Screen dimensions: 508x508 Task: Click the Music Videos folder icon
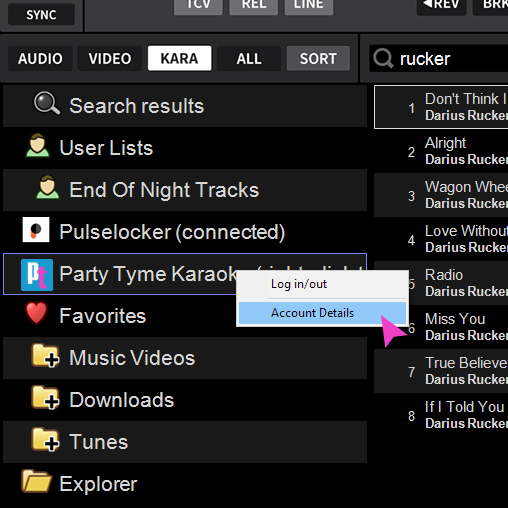coord(46,356)
